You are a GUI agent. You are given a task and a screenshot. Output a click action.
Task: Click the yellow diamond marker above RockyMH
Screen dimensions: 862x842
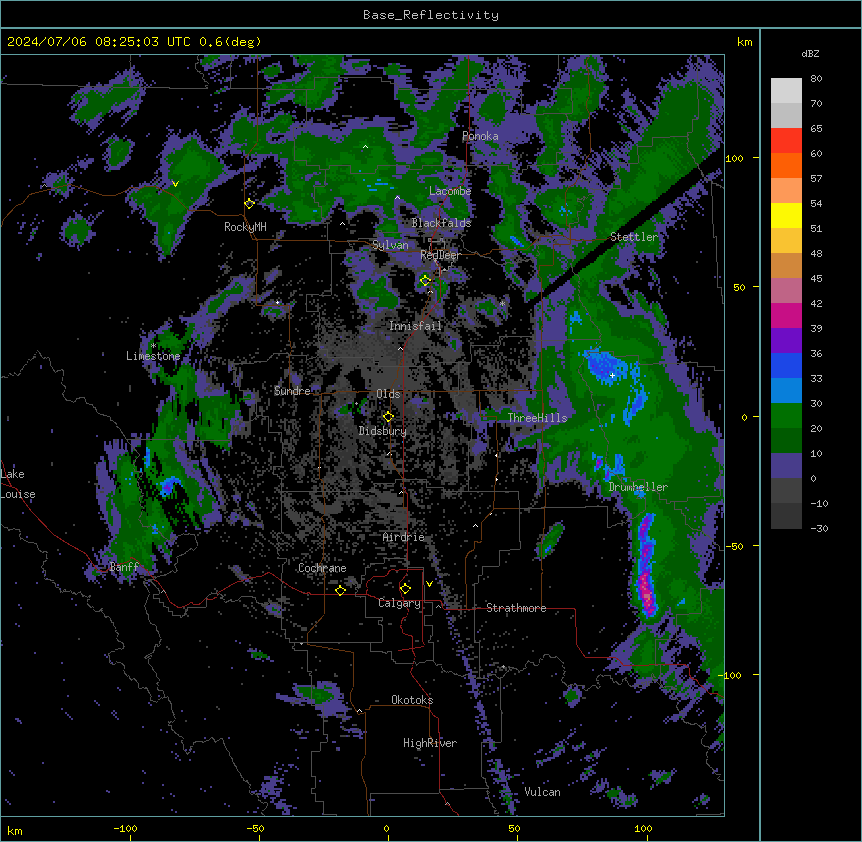click(x=249, y=204)
